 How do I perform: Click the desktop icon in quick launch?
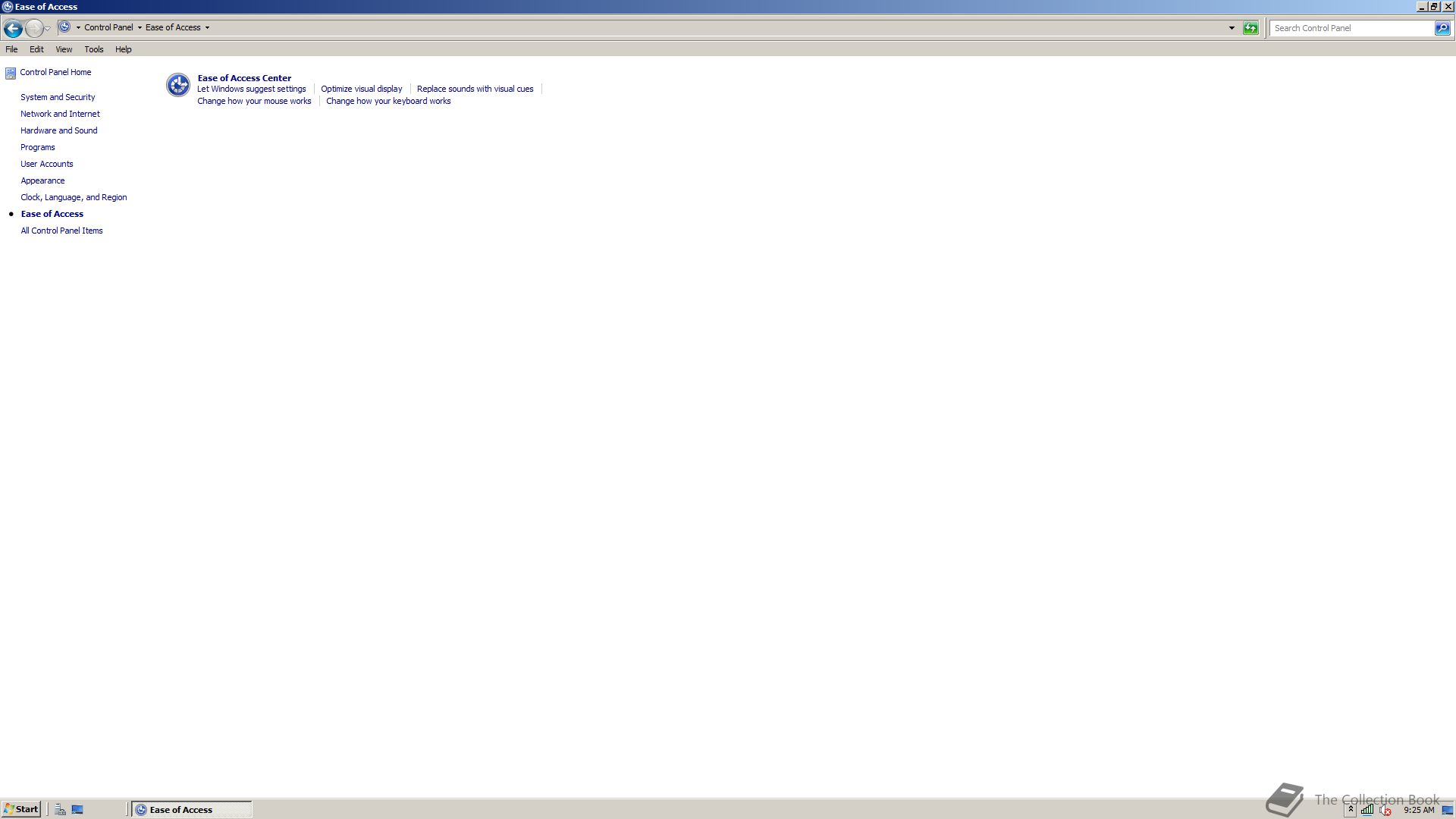(77, 809)
